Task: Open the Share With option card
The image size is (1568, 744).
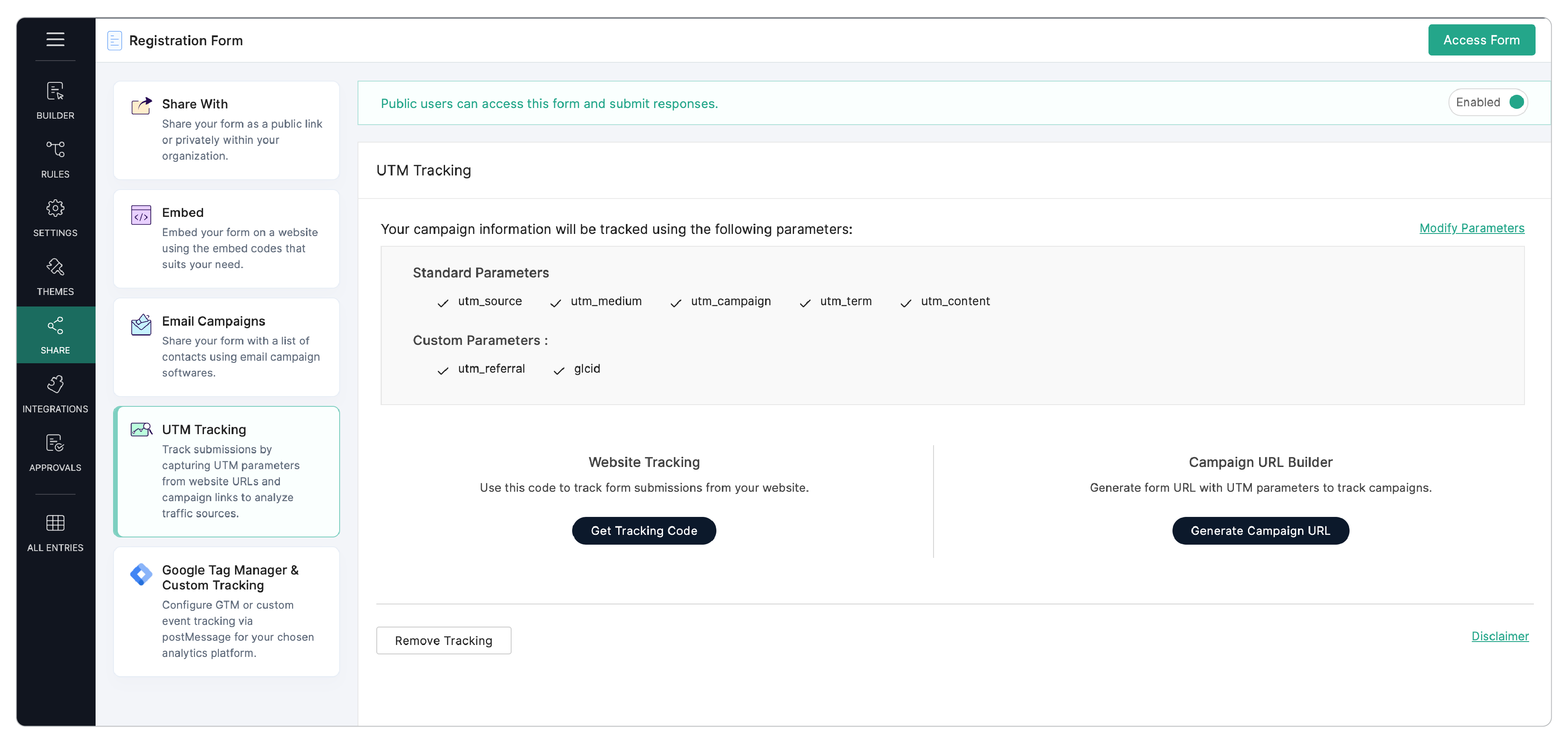Action: [x=227, y=130]
